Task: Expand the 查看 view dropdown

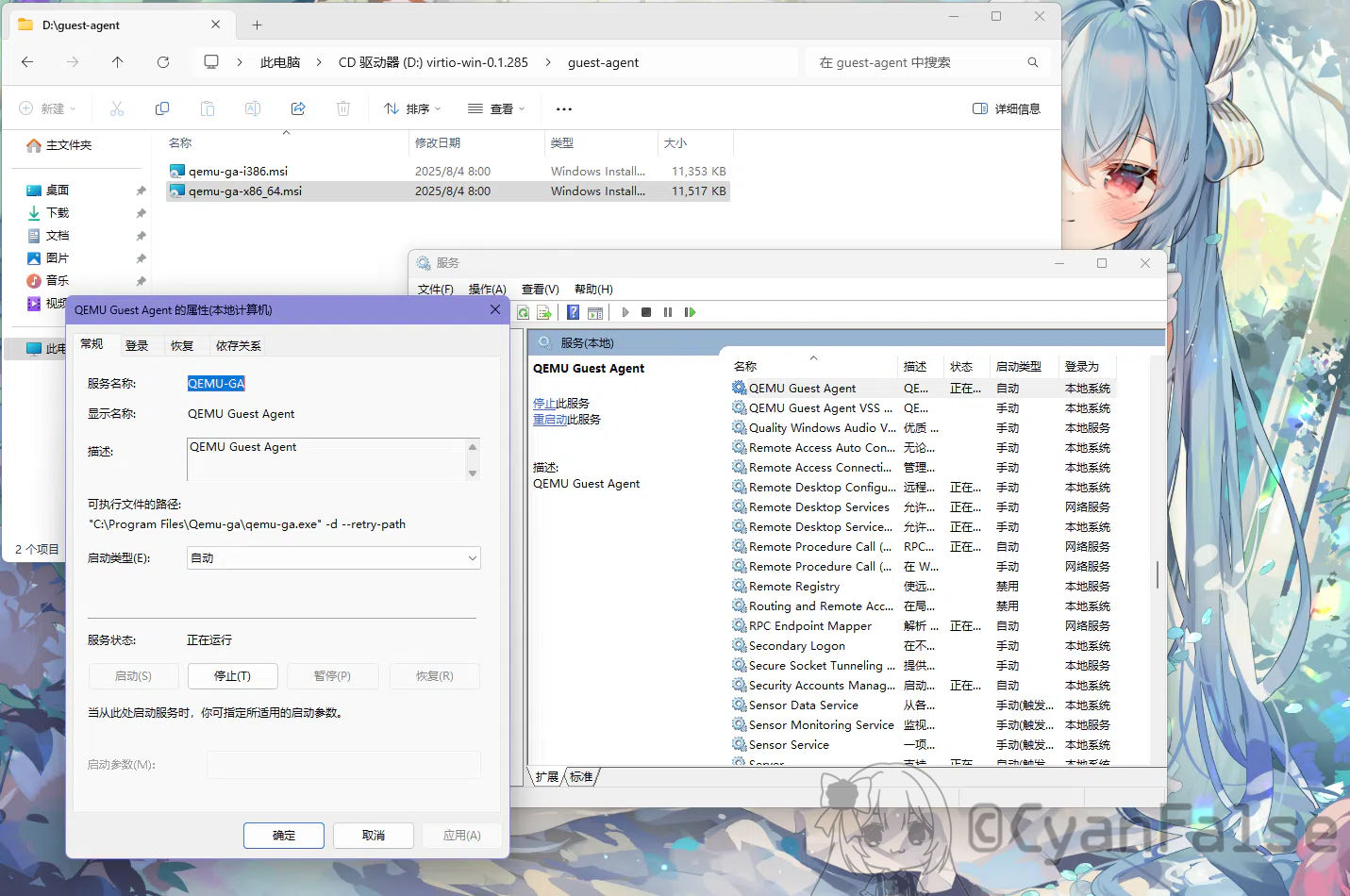Action: click(x=496, y=108)
